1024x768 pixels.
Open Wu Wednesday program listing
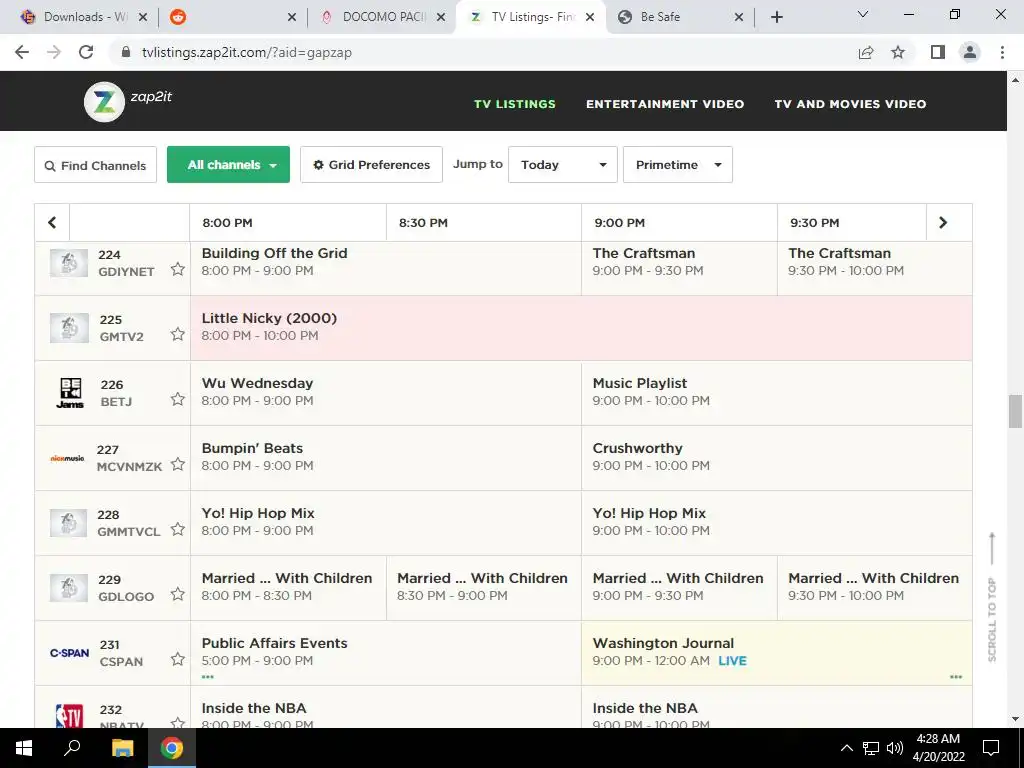[x=386, y=393]
